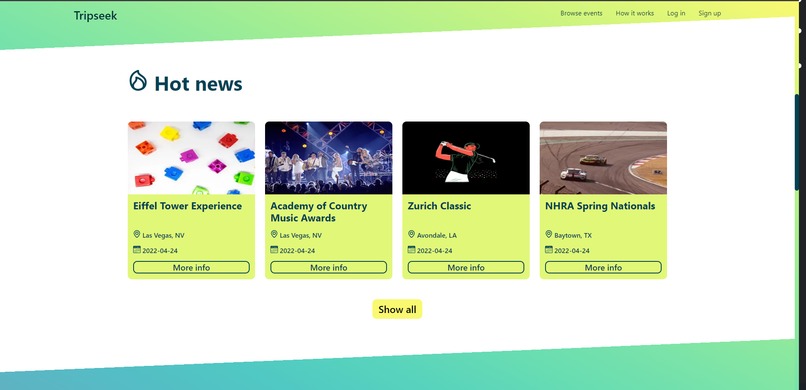Click location pin icon on Country Music Awards card
This screenshot has height=390, width=806.
pyautogui.click(x=274, y=234)
